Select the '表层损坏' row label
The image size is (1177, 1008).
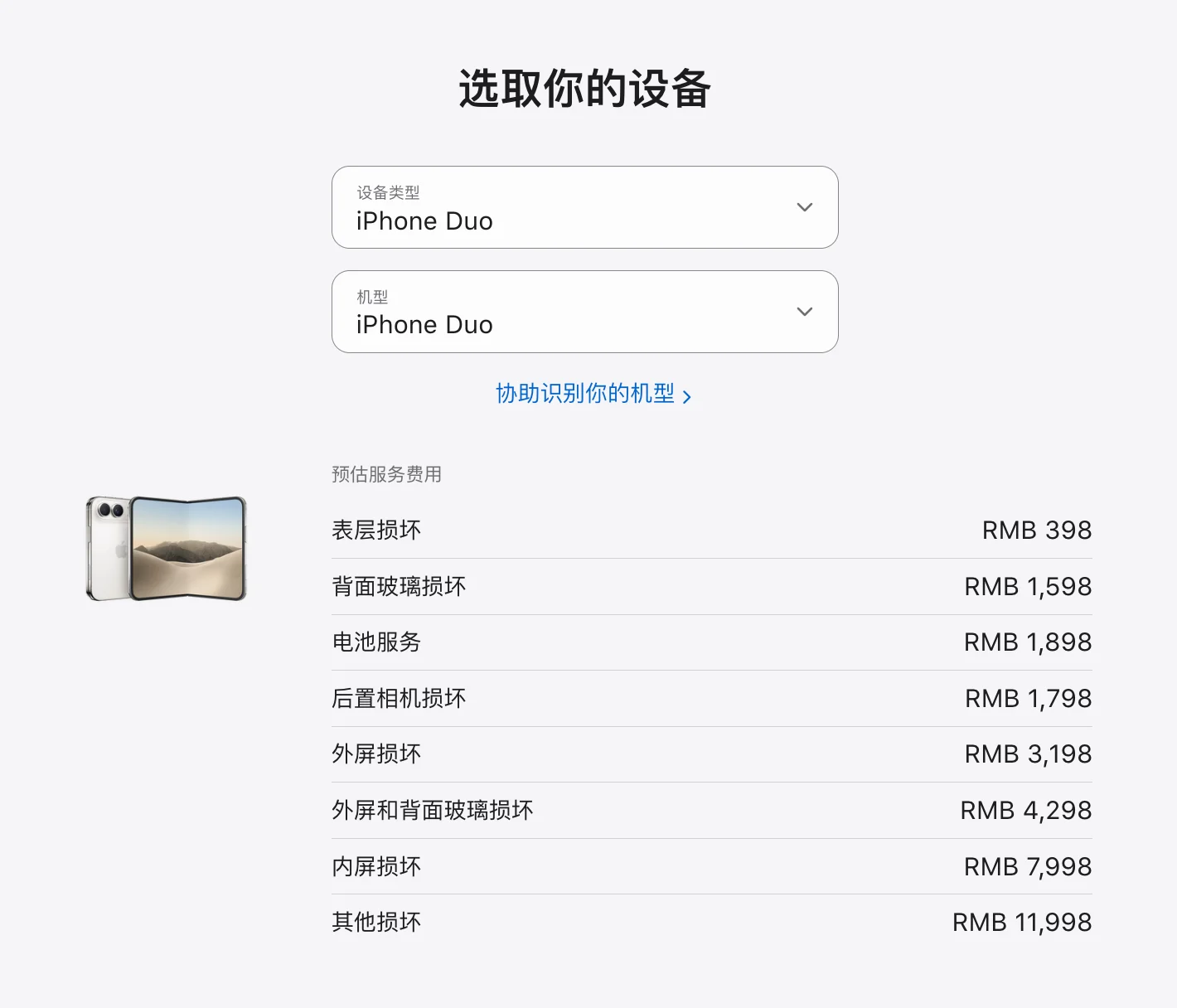pyautogui.click(x=376, y=531)
